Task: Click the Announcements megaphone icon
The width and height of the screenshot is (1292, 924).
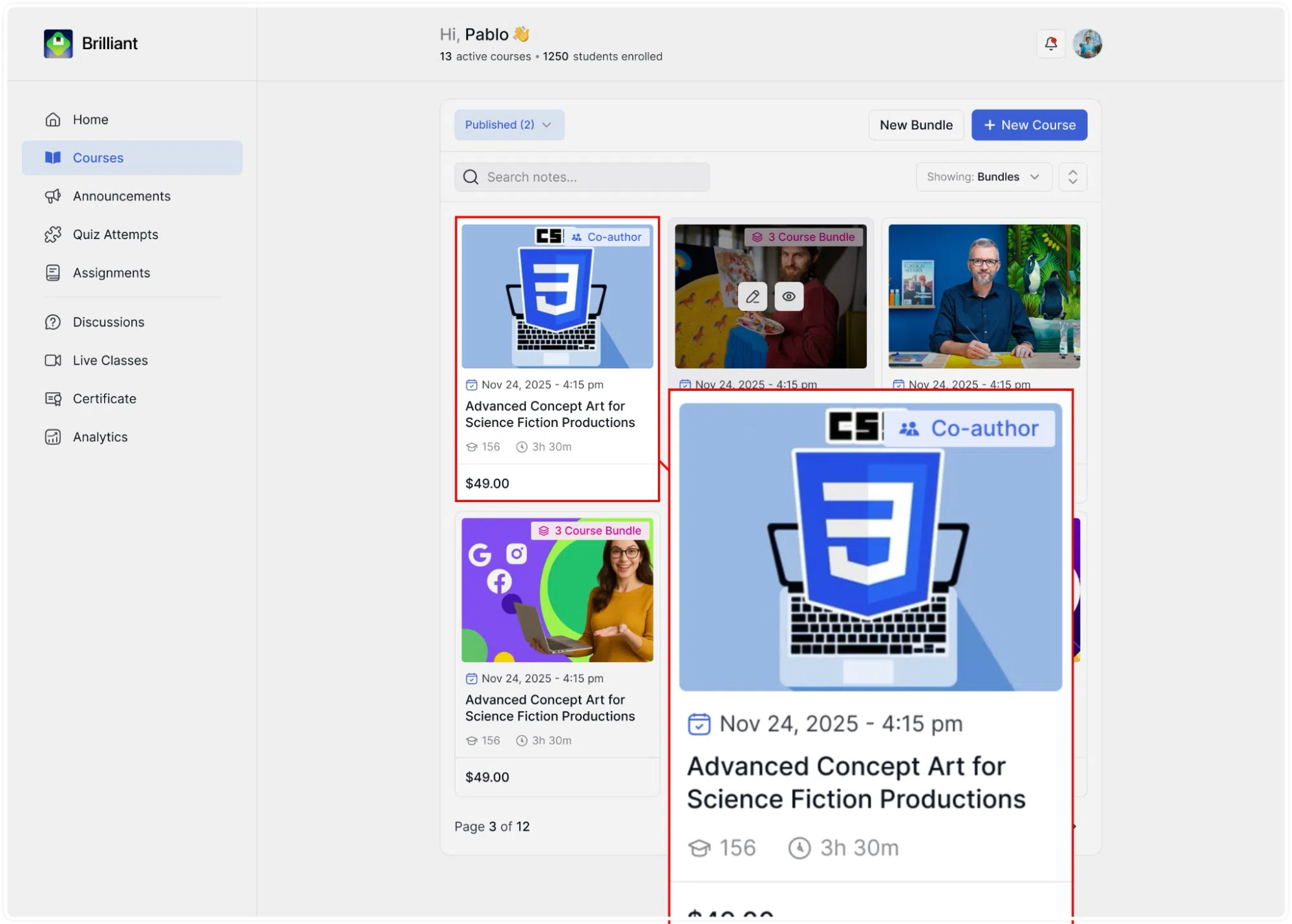Action: (x=53, y=196)
